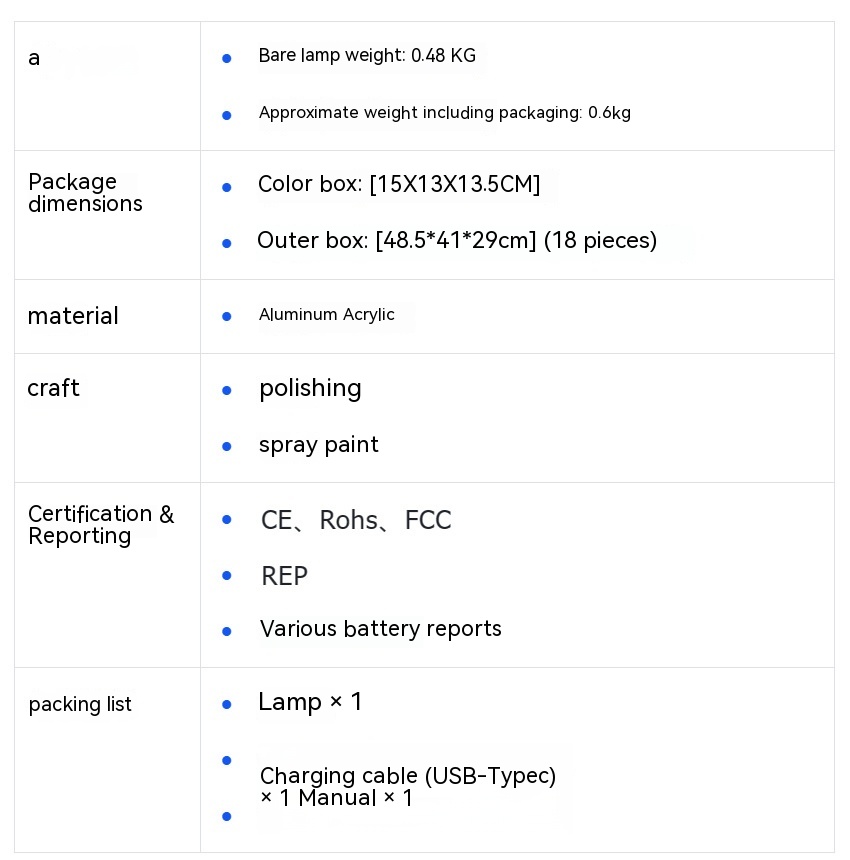Click the bullet beside spray paint
The image size is (850, 860).
pos(227,446)
